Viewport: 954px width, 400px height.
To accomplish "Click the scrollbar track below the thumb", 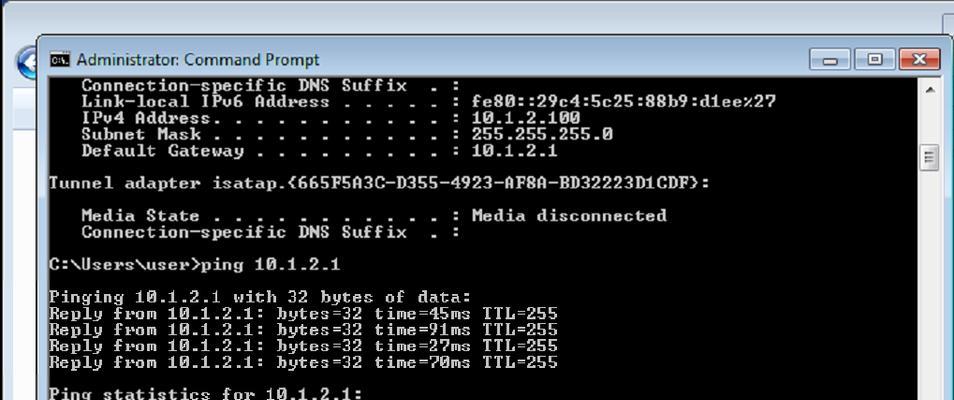I will [930, 285].
